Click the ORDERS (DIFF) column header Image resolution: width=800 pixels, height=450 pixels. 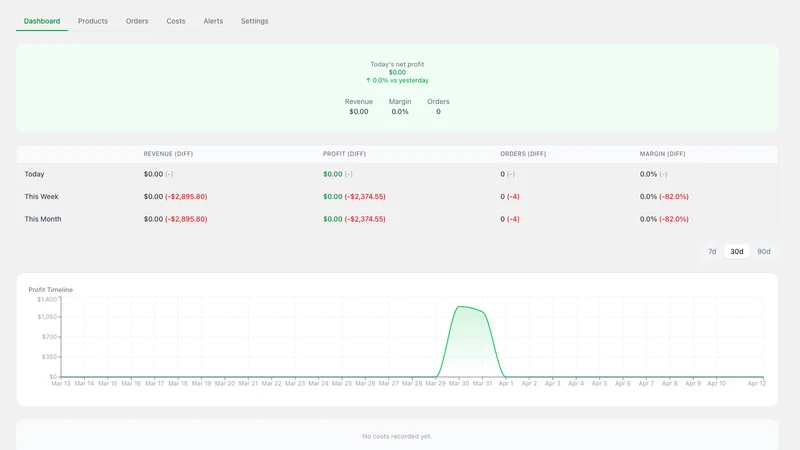(x=523, y=154)
